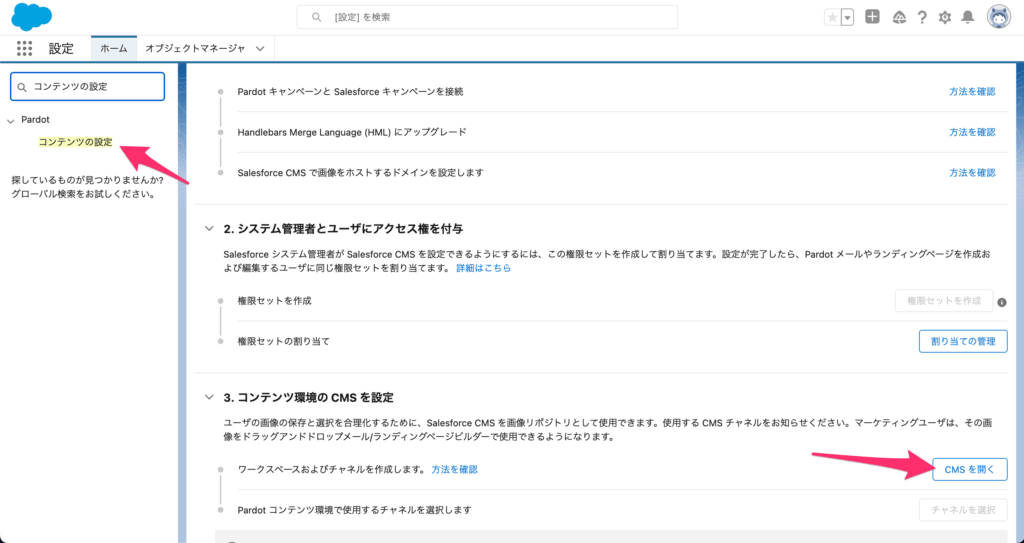This screenshot has width=1024, height=543.
Task: Open the オブジェクトマネージャ tab dropdown chevron
Action: (260, 48)
